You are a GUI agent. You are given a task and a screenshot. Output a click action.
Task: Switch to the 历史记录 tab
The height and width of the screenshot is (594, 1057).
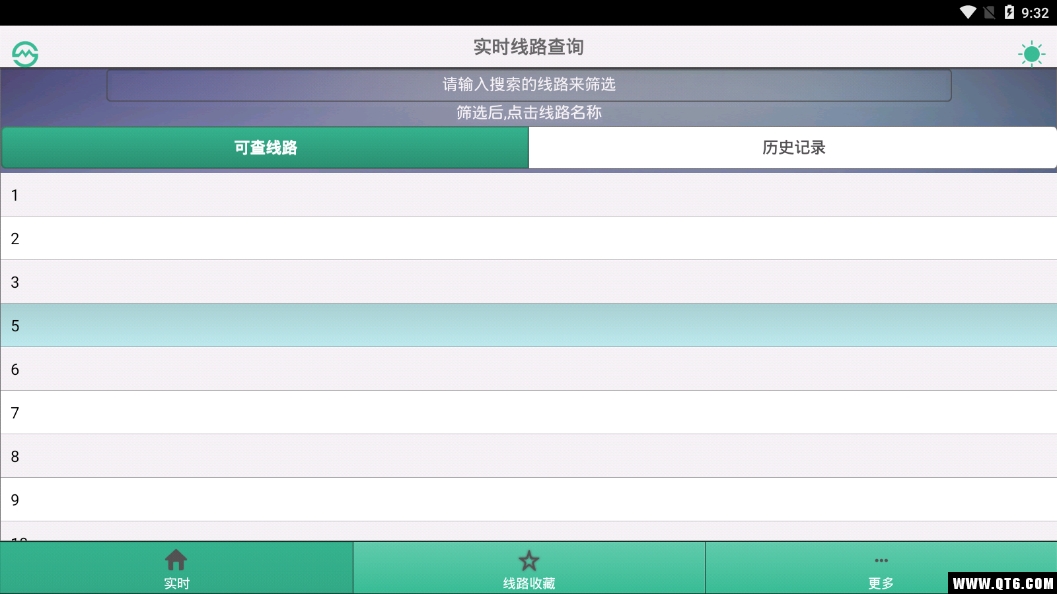click(x=793, y=148)
